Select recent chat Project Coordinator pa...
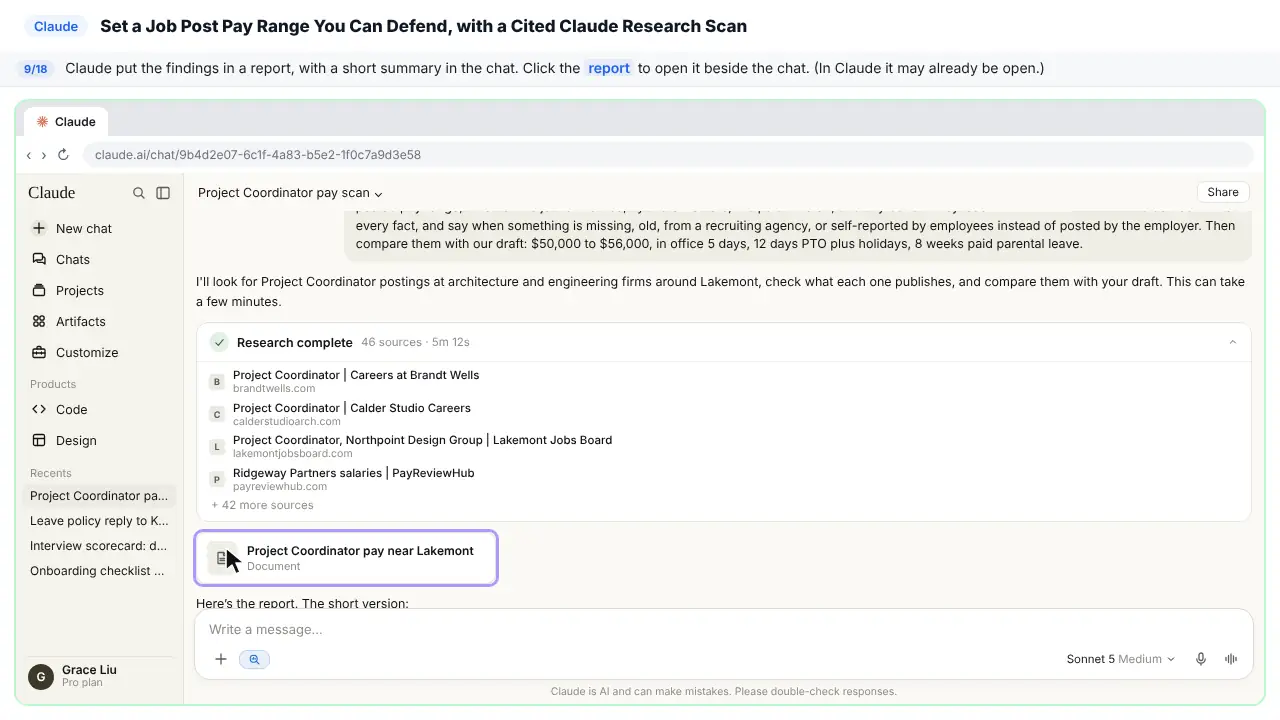Viewport: 1280px width, 720px height. click(99, 496)
